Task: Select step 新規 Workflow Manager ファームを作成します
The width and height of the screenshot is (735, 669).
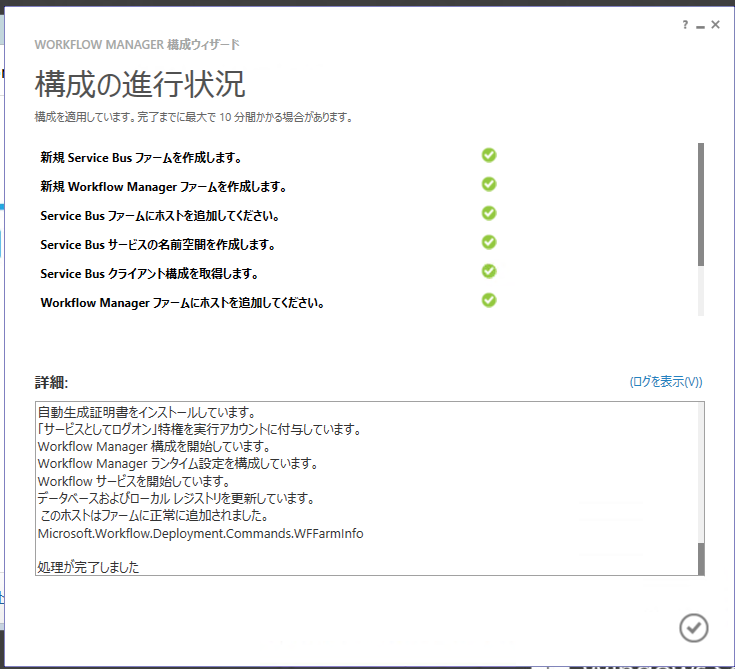Action: pos(163,187)
